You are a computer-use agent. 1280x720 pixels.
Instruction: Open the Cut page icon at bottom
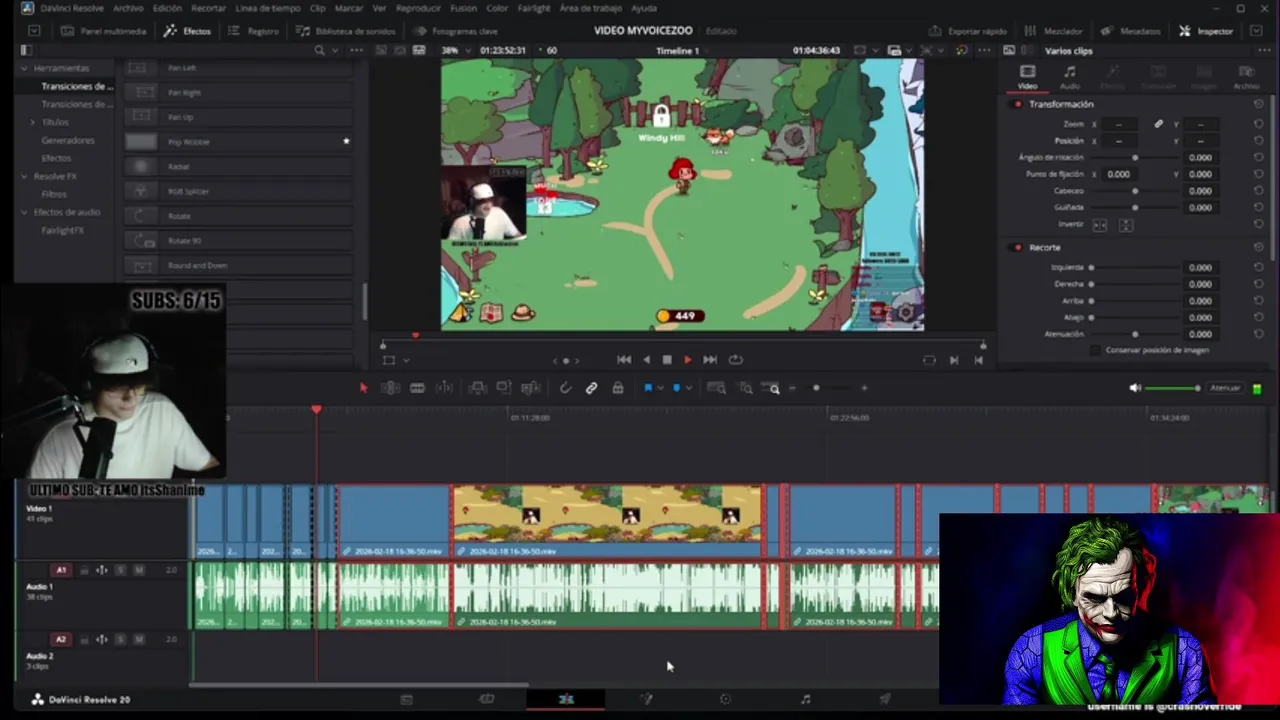pyautogui.click(x=486, y=699)
